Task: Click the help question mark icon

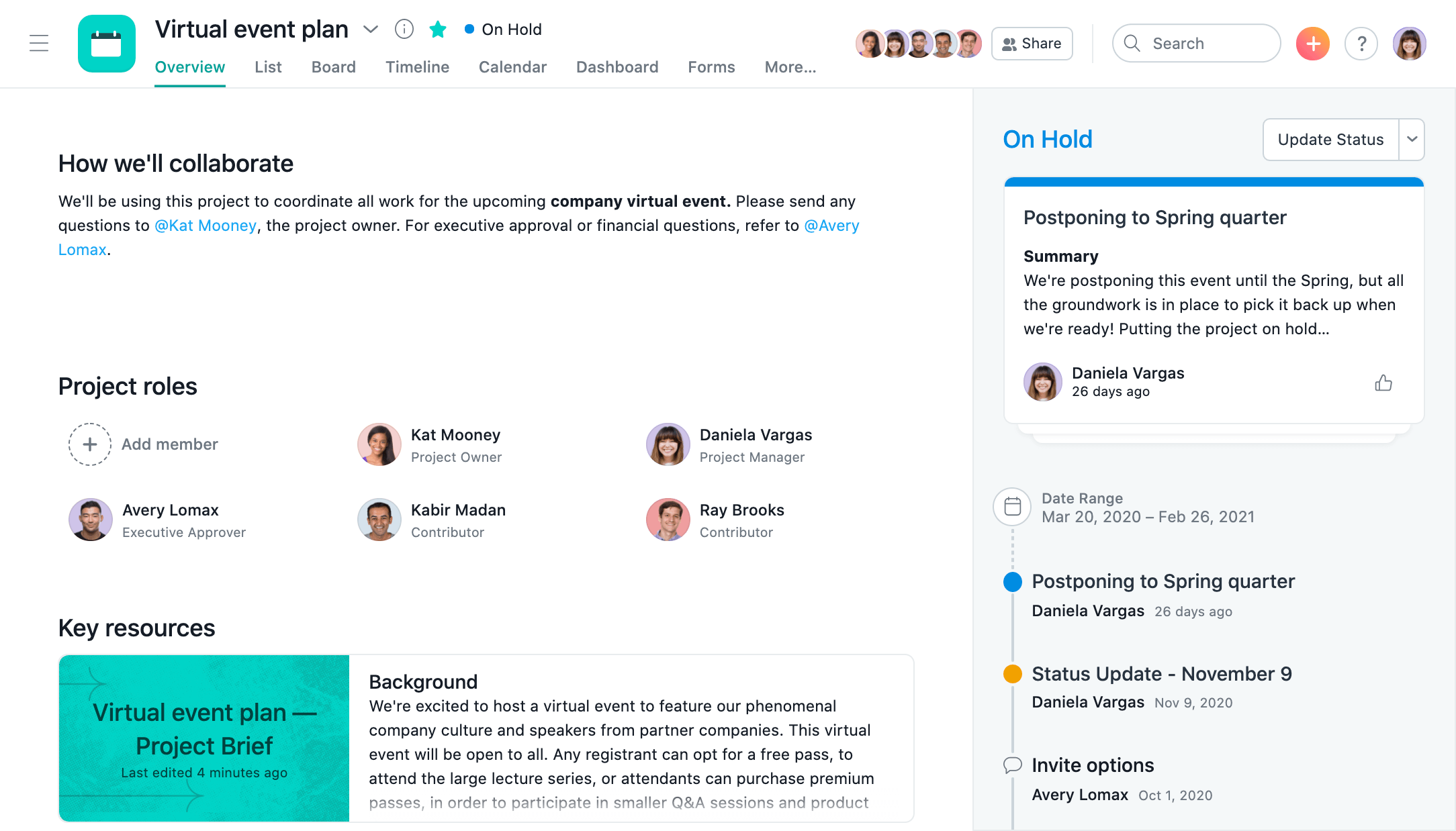Action: [x=1362, y=43]
